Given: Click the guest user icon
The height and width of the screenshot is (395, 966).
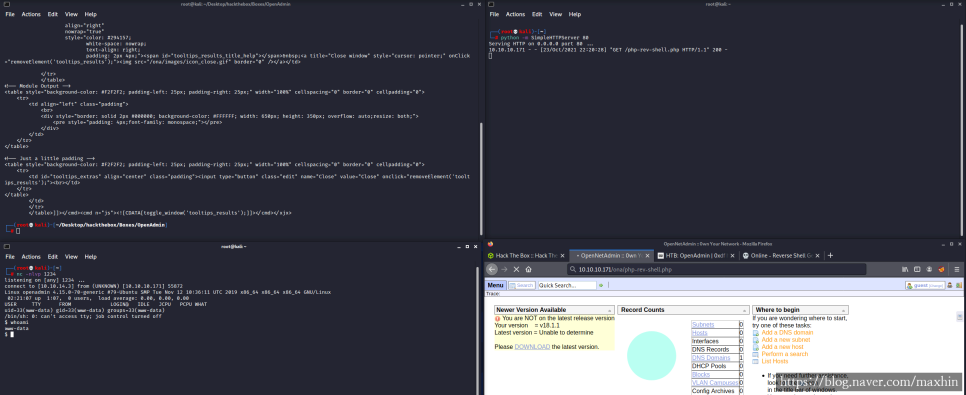Looking at the screenshot, I should pos(909,285).
